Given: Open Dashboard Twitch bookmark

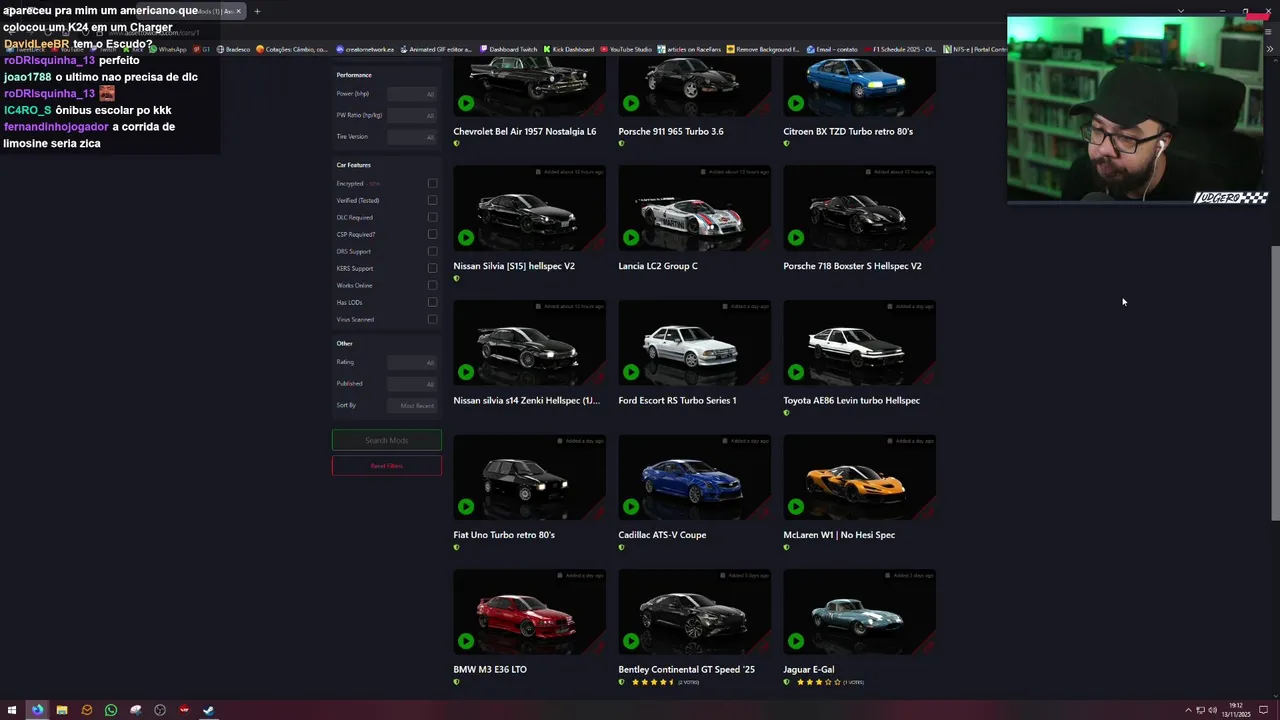Looking at the screenshot, I should (x=508, y=49).
